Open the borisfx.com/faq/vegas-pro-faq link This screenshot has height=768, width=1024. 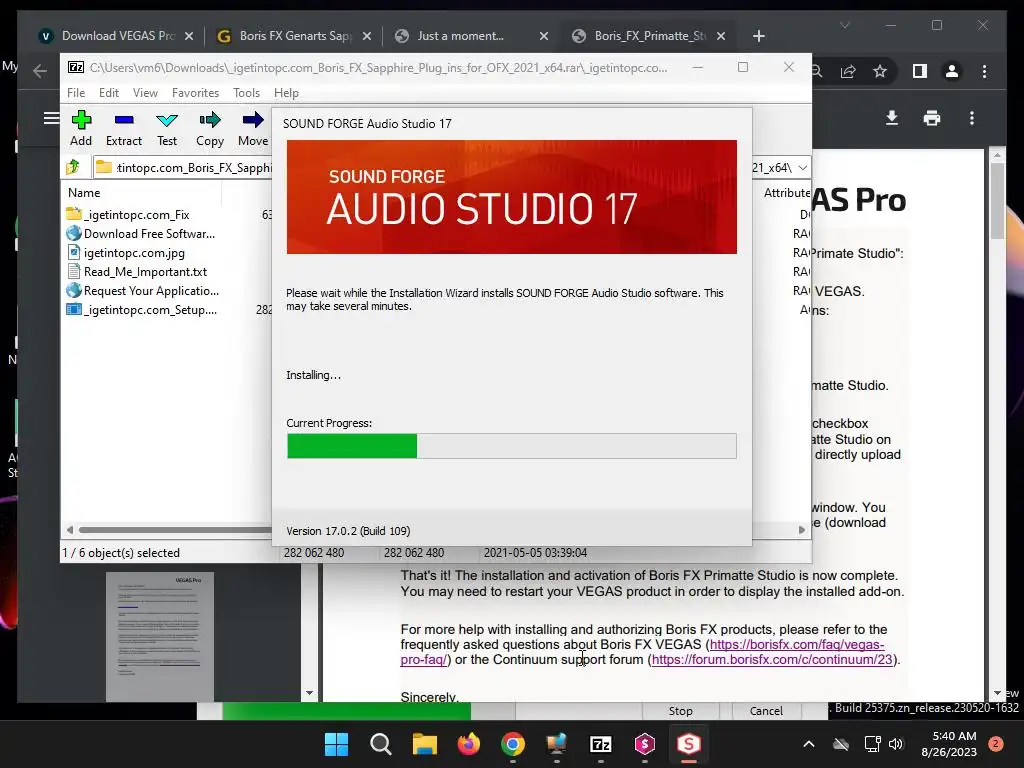coord(797,645)
